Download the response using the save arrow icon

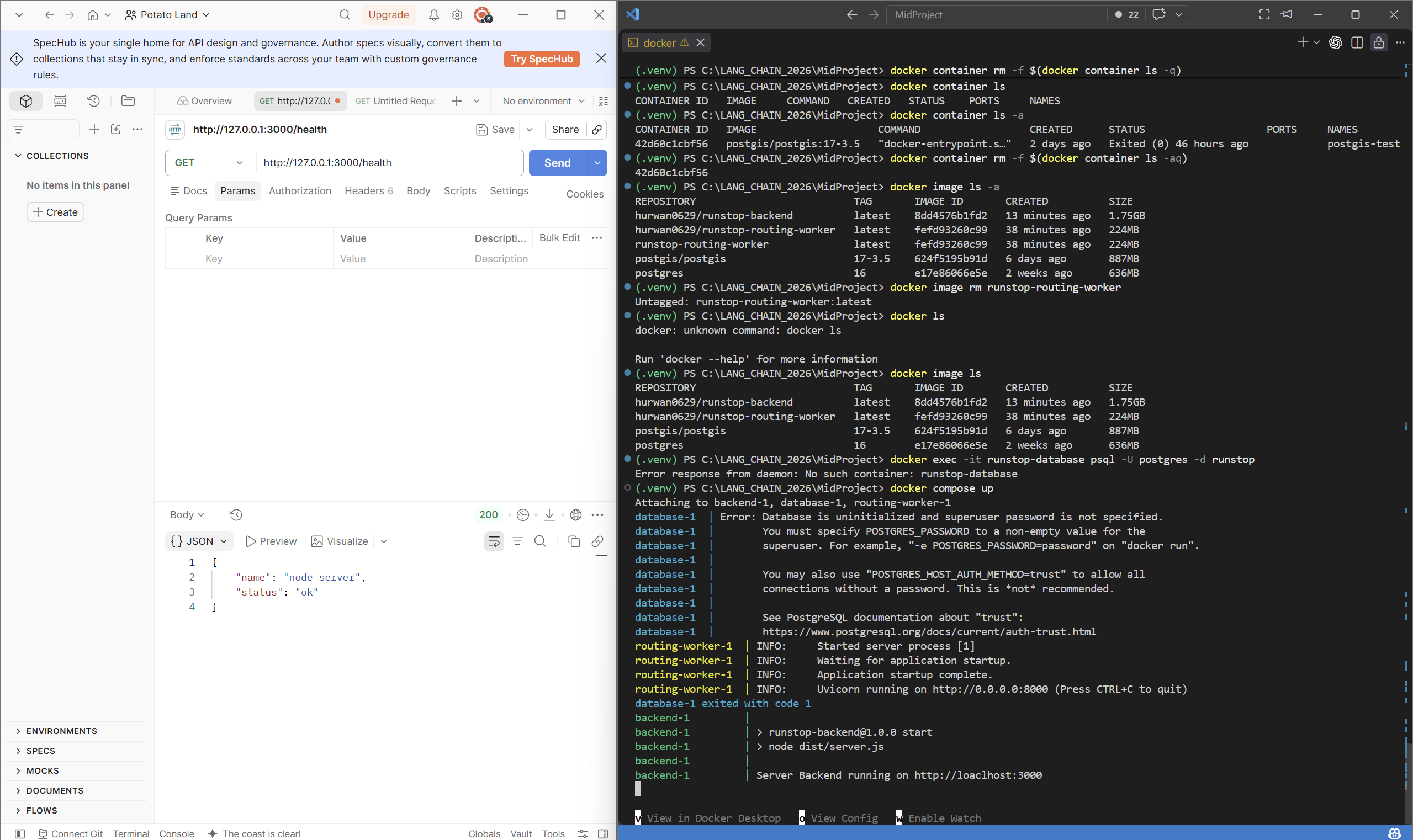549,515
